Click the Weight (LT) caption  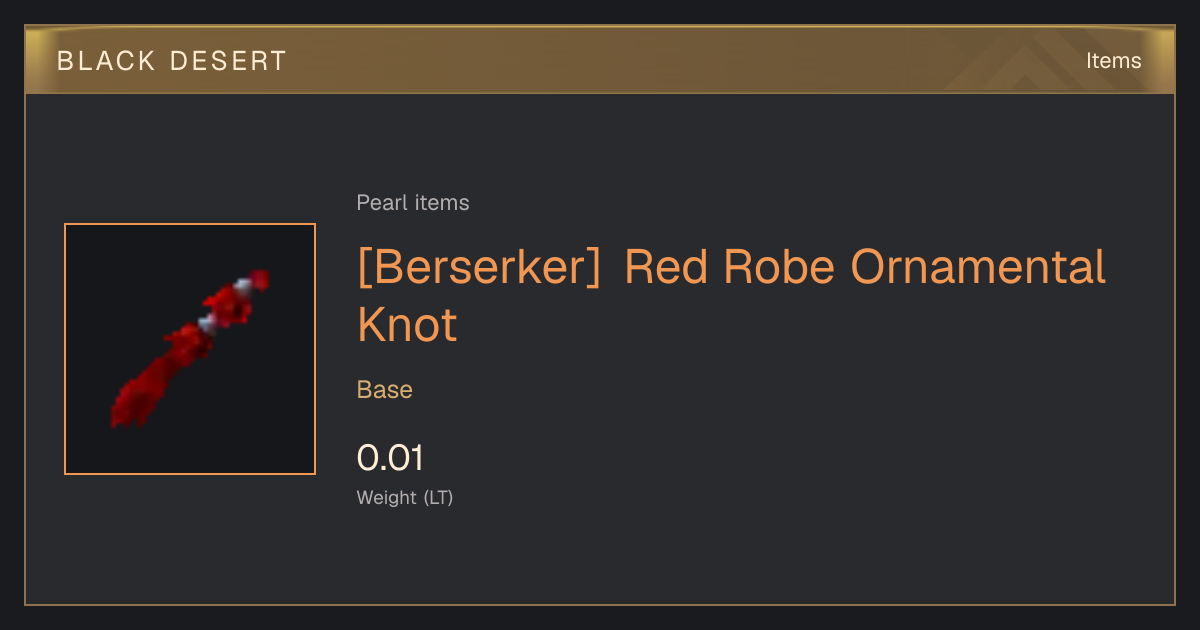coord(405,497)
